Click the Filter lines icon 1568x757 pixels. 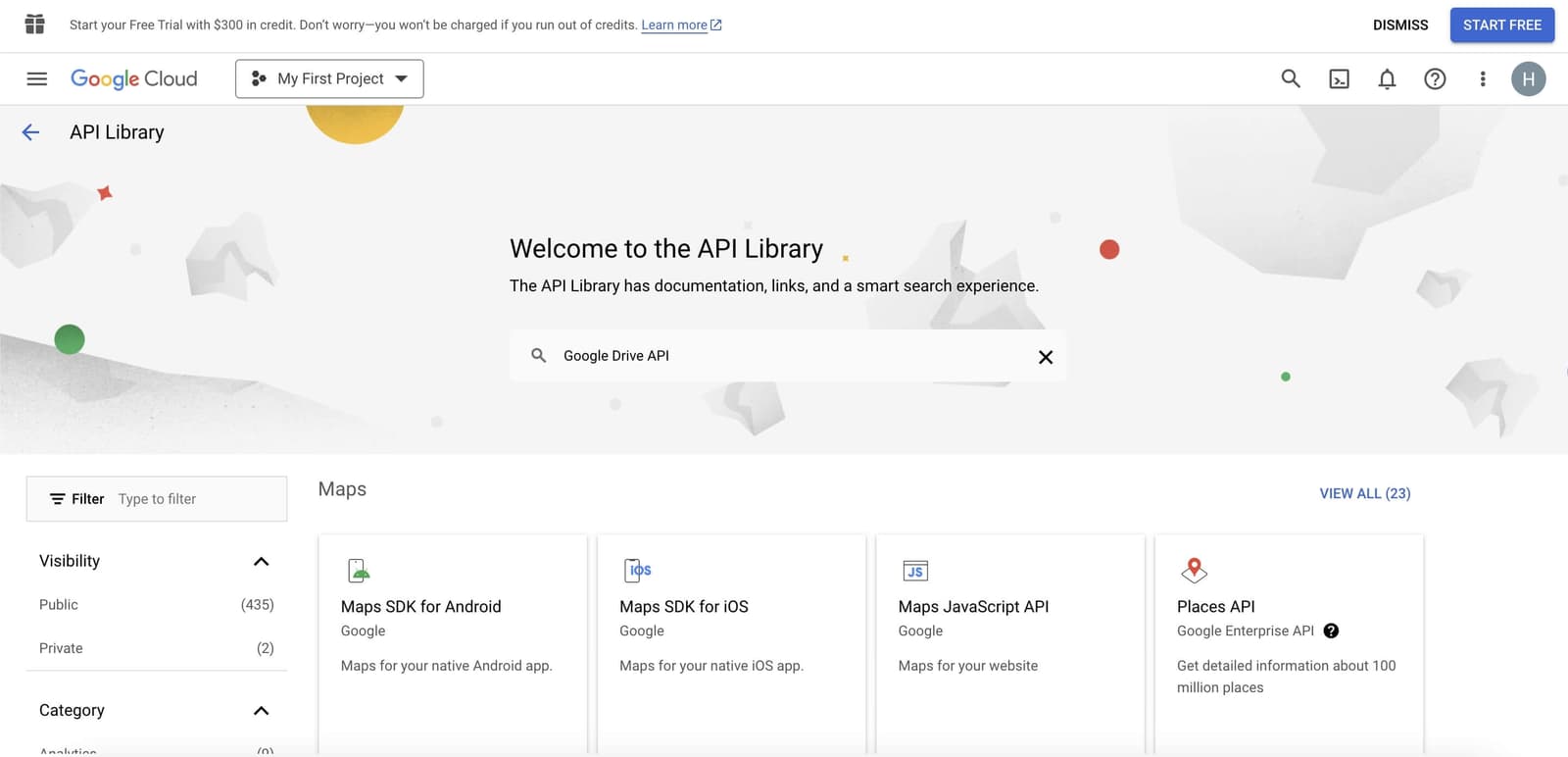coord(58,499)
